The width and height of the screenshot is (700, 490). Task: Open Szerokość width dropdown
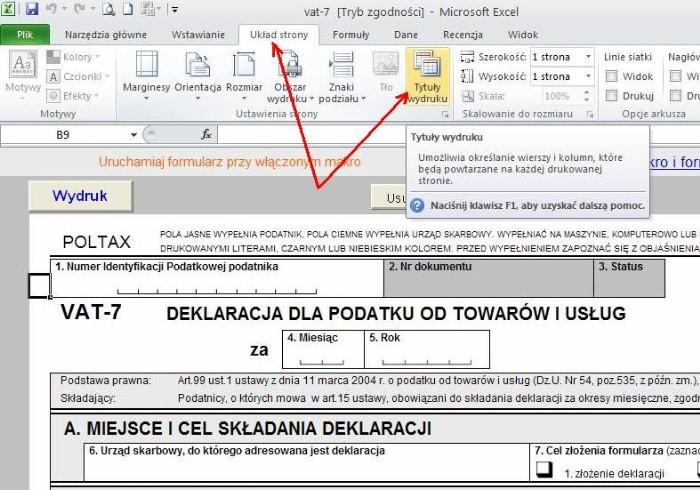coord(588,57)
